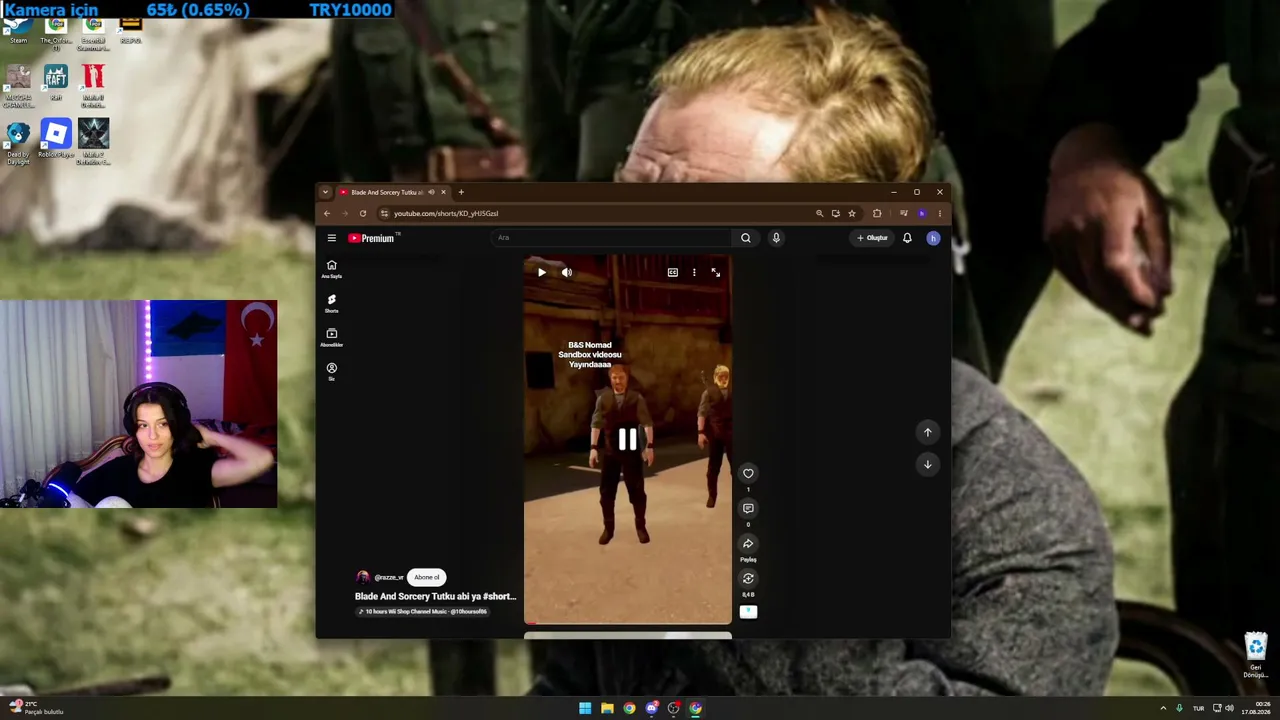1280x720 pixels.
Task: Bookmark this page with the star
Action: [x=852, y=213]
